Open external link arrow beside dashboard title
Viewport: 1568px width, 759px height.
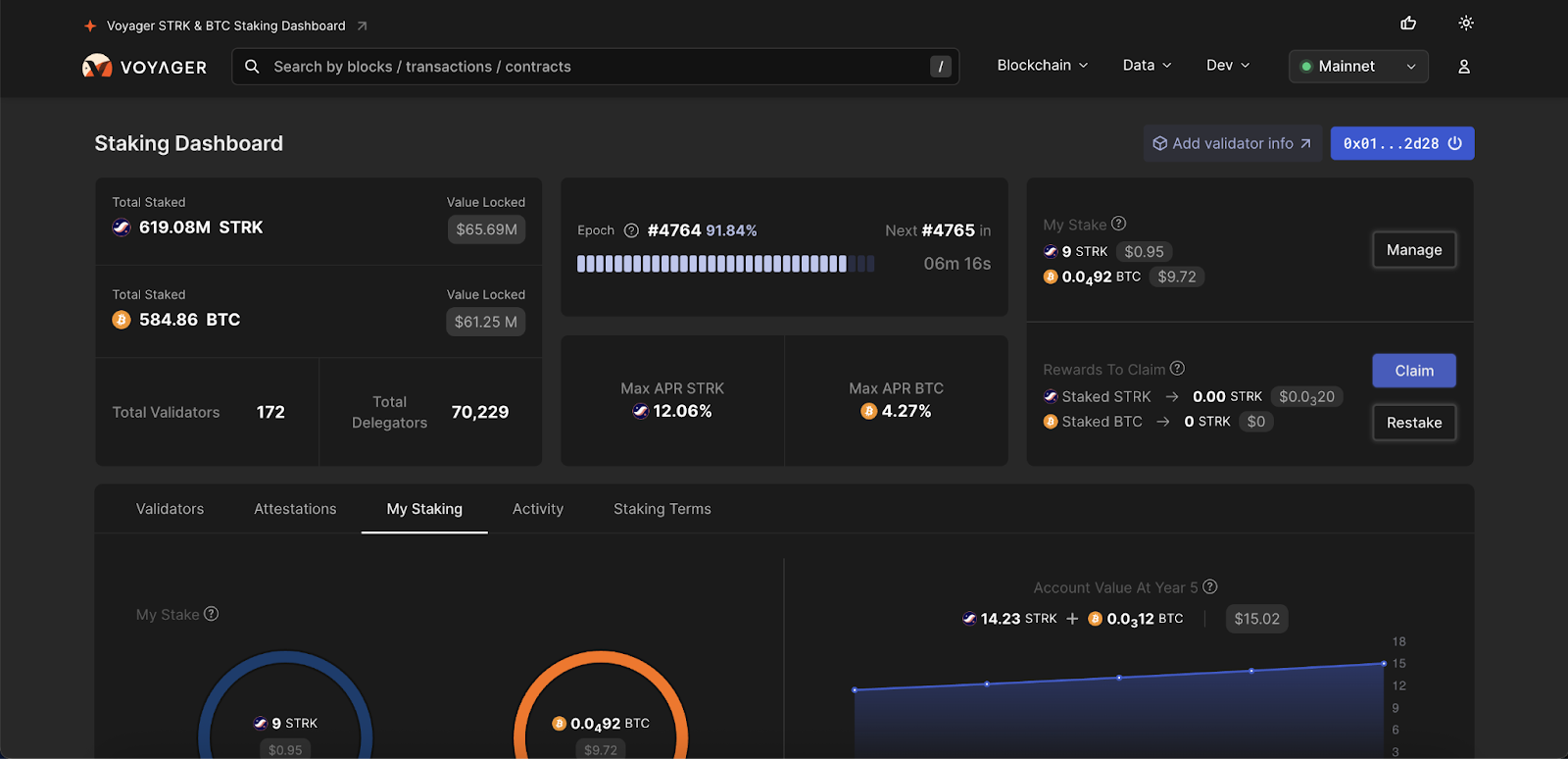coord(362,26)
